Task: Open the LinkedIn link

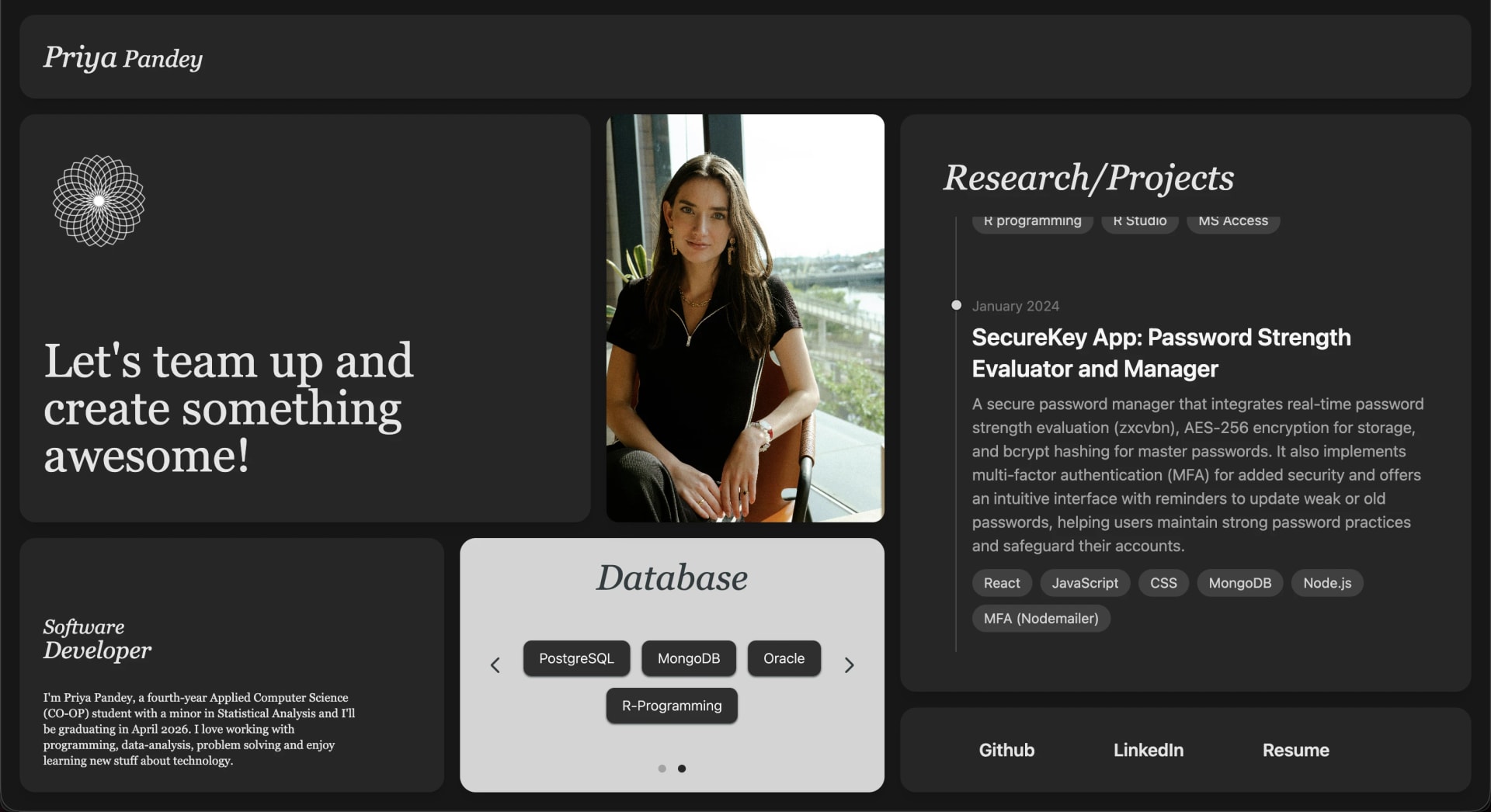Action: [x=1148, y=750]
